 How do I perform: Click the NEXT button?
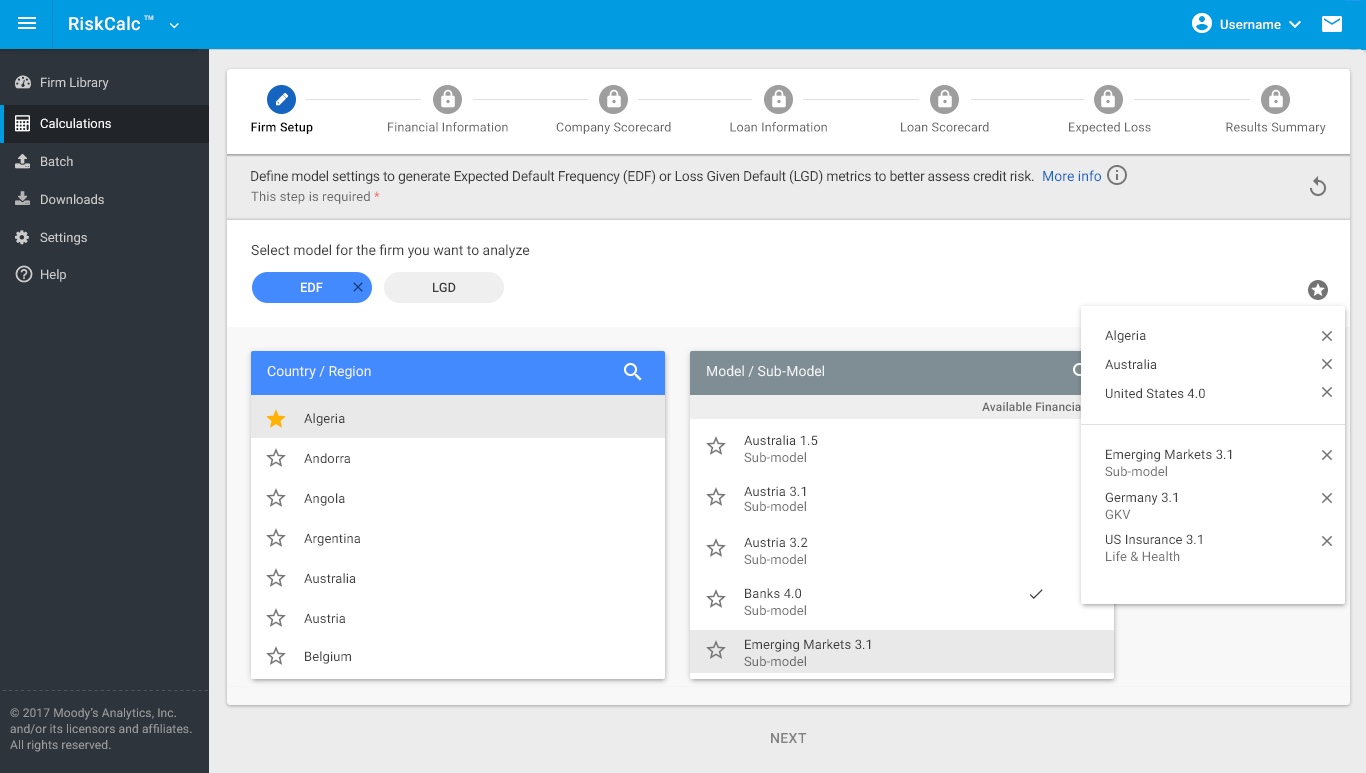tap(788, 738)
